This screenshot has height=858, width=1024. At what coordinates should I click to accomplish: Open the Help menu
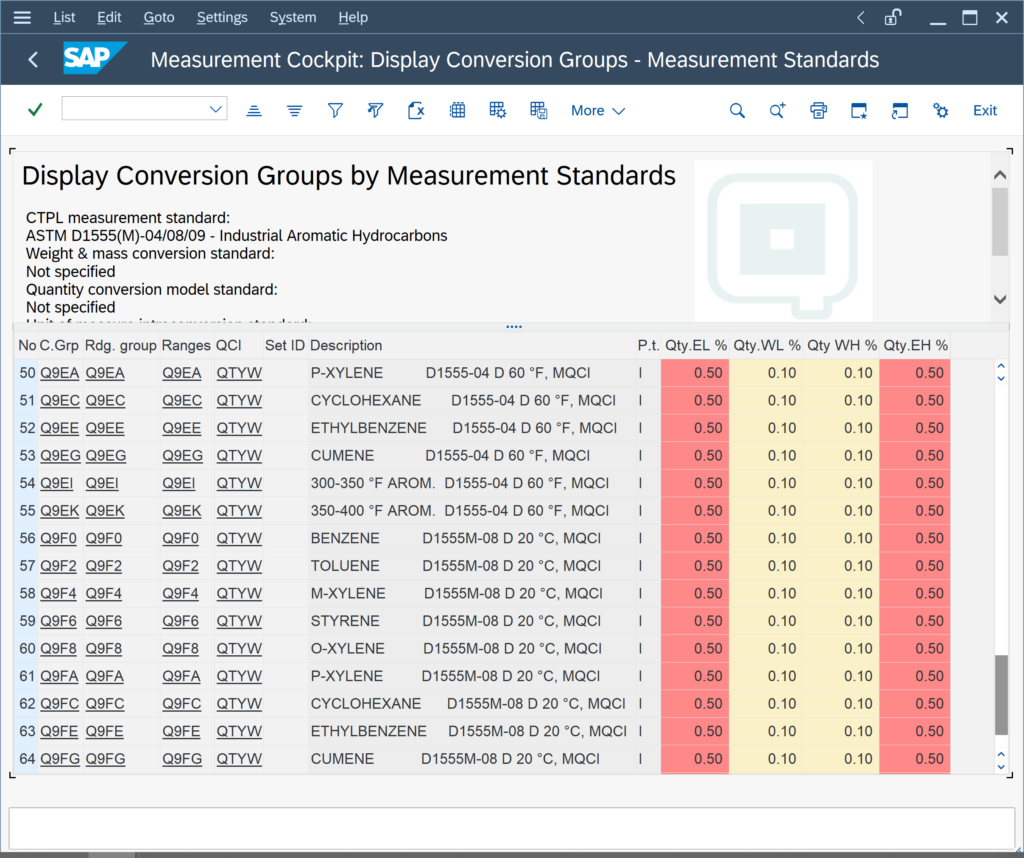pos(353,18)
